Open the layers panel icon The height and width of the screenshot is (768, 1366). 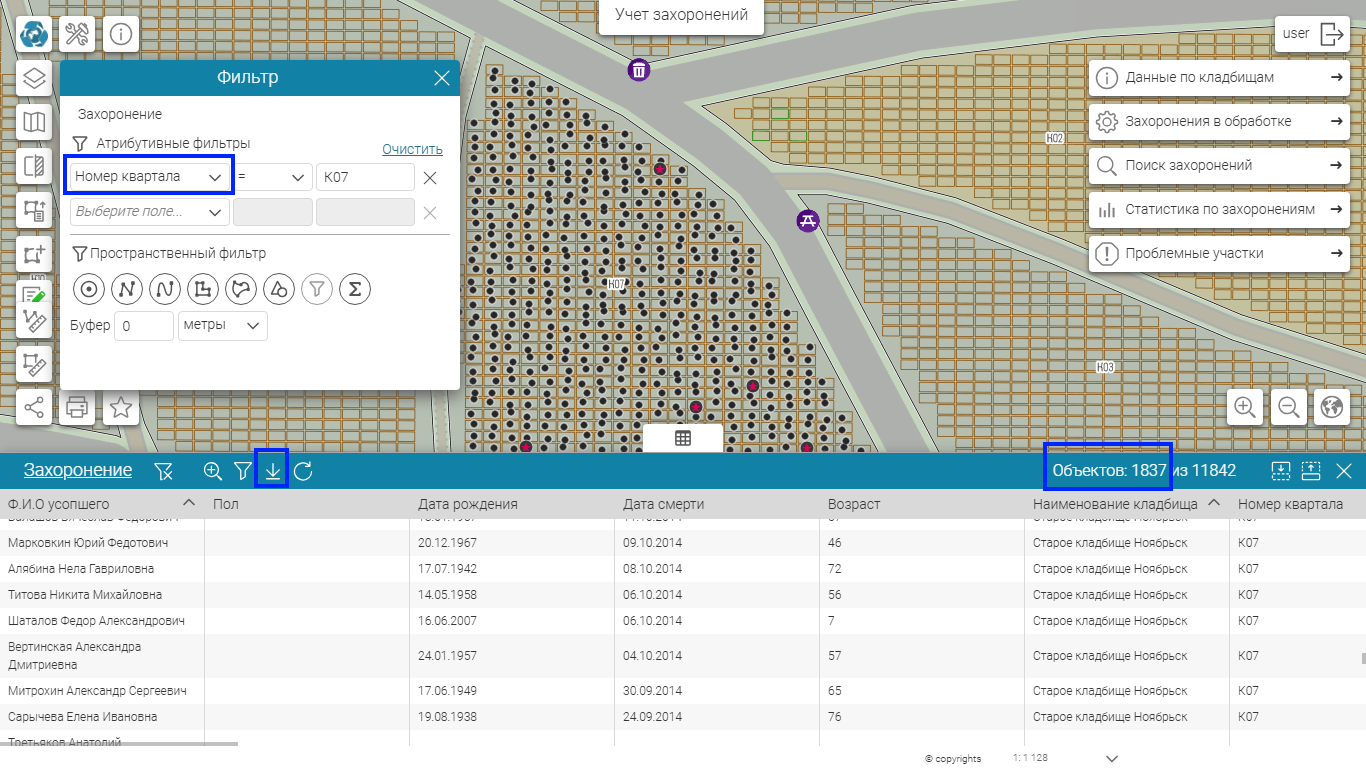tap(35, 78)
